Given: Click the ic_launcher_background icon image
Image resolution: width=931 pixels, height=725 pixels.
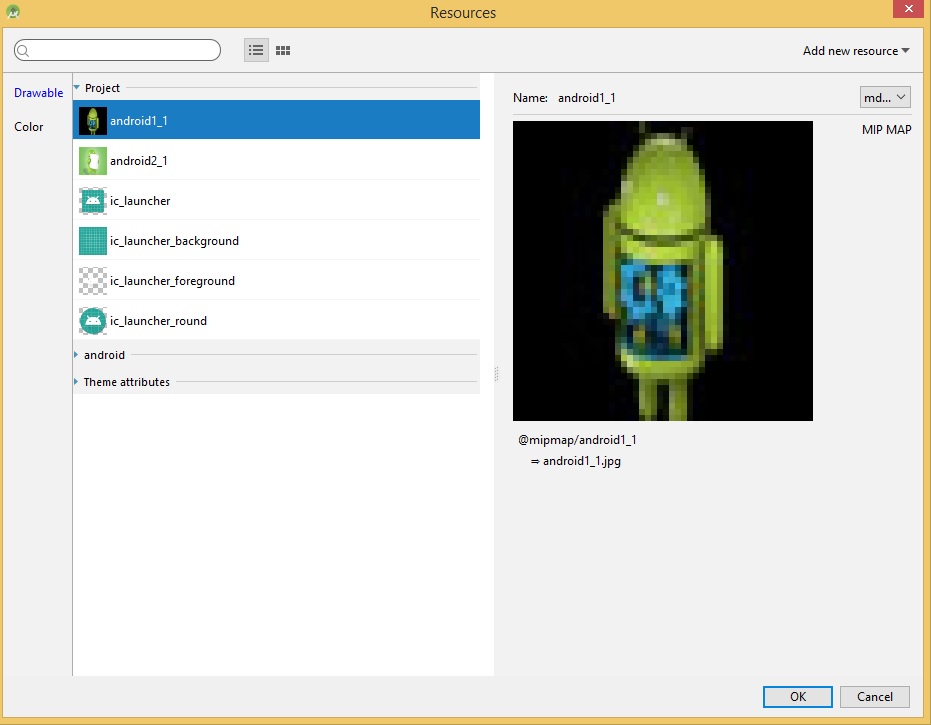Looking at the screenshot, I should pyautogui.click(x=93, y=241).
